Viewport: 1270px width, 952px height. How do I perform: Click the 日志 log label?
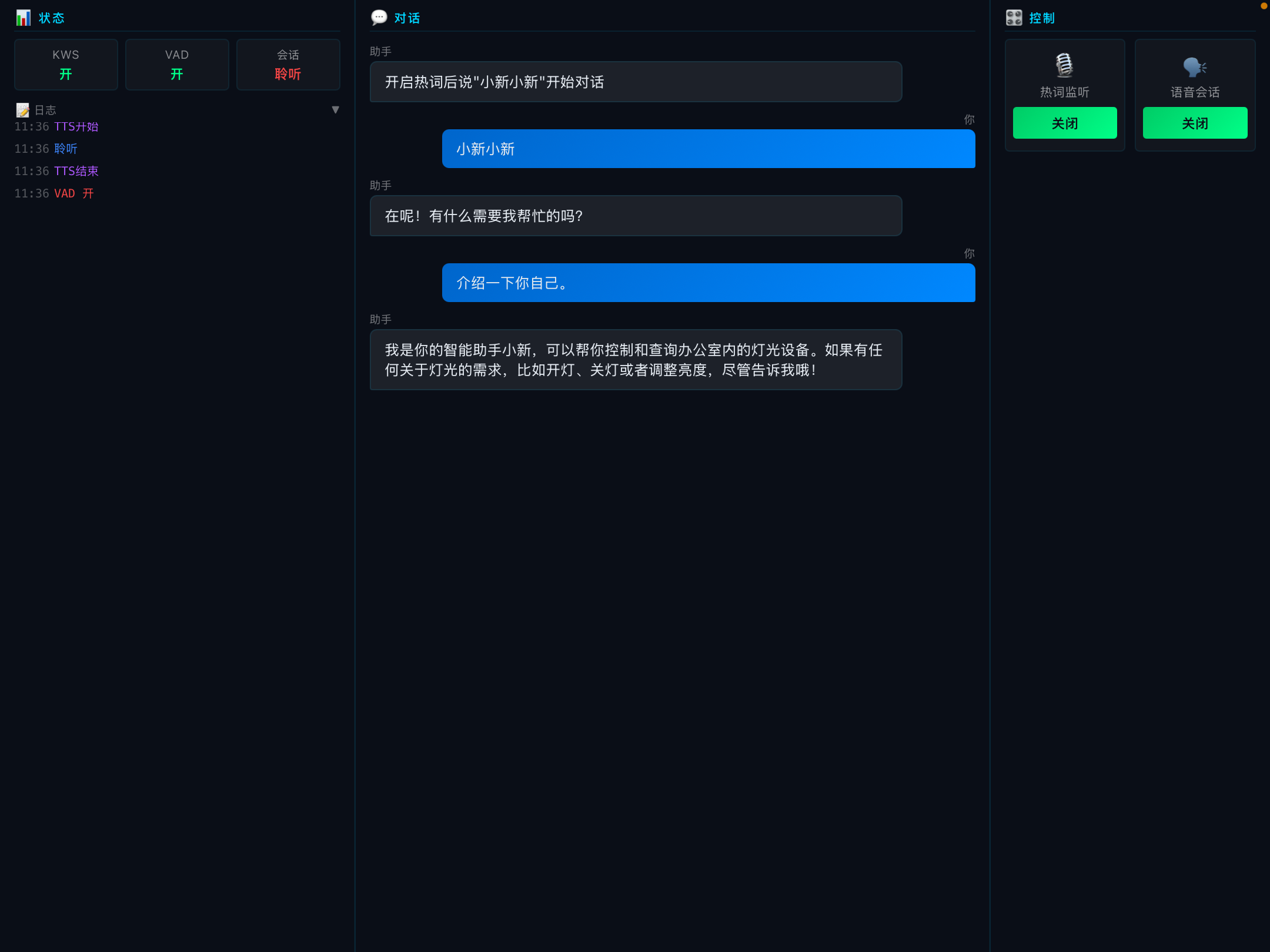[x=45, y=110]
